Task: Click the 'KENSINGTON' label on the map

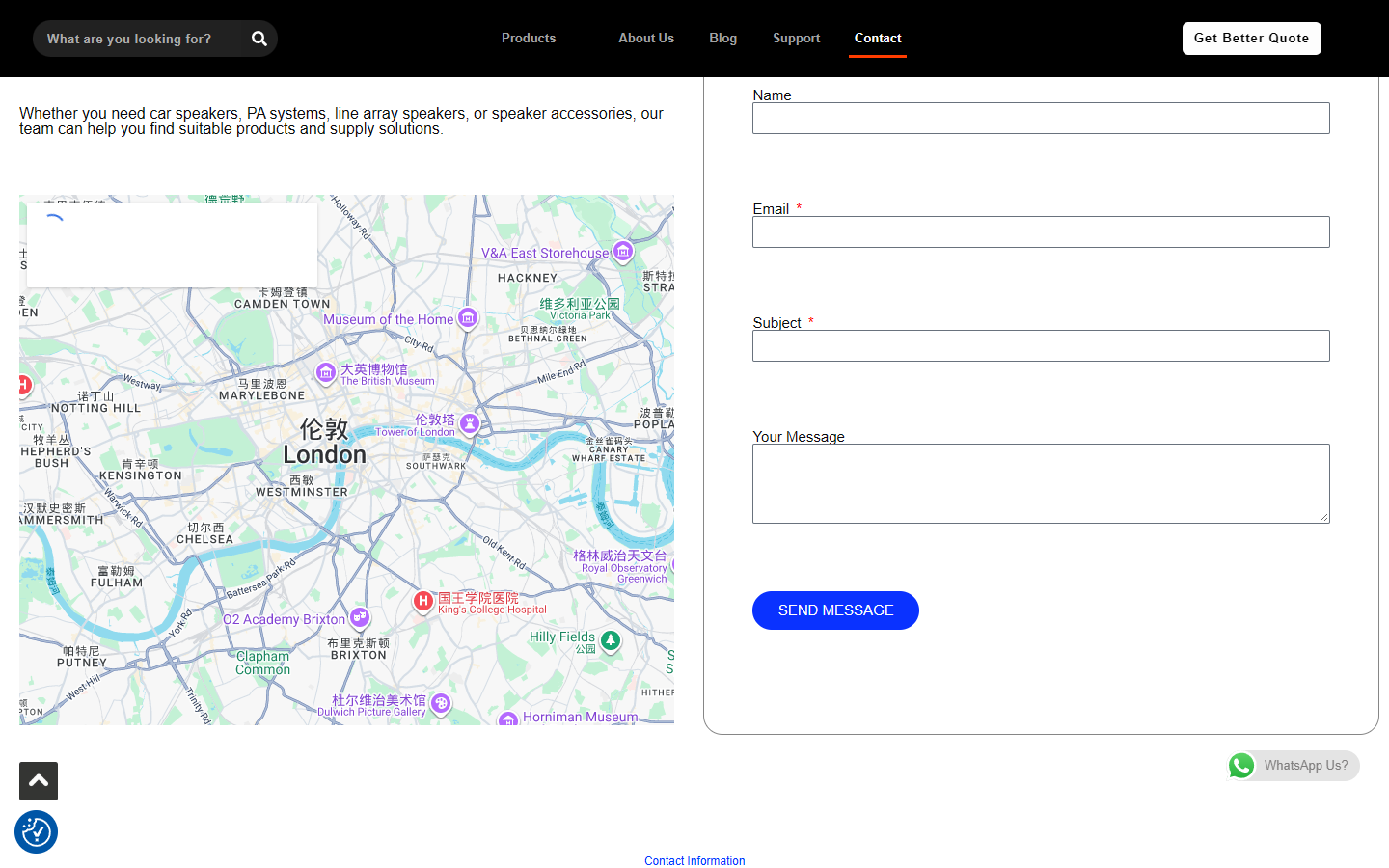Action: pyautogui.click(x=141, y=475)
